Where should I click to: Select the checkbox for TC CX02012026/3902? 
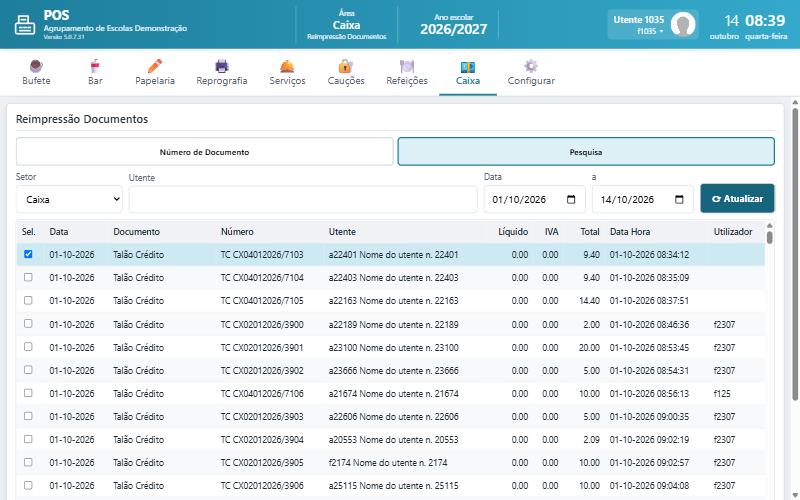click(x=28, y=369)
